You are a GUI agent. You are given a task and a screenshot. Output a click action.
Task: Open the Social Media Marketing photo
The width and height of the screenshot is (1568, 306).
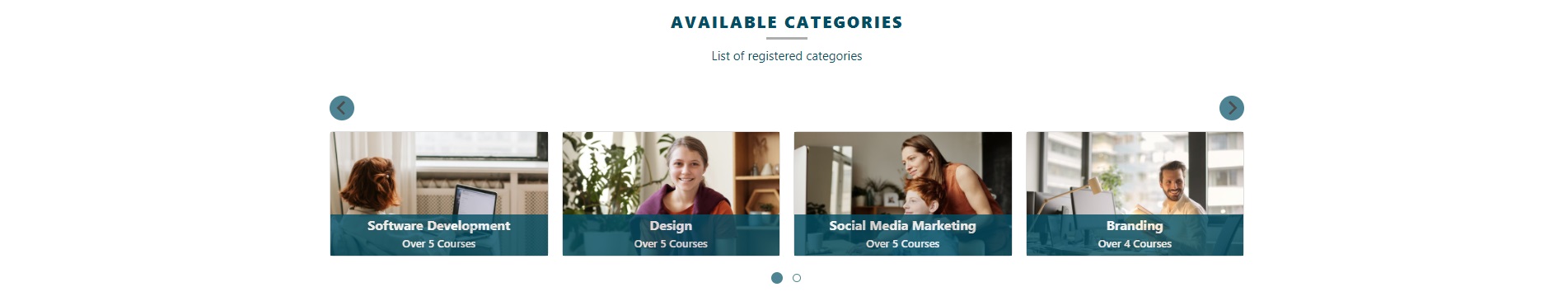[x=903, y=194]
